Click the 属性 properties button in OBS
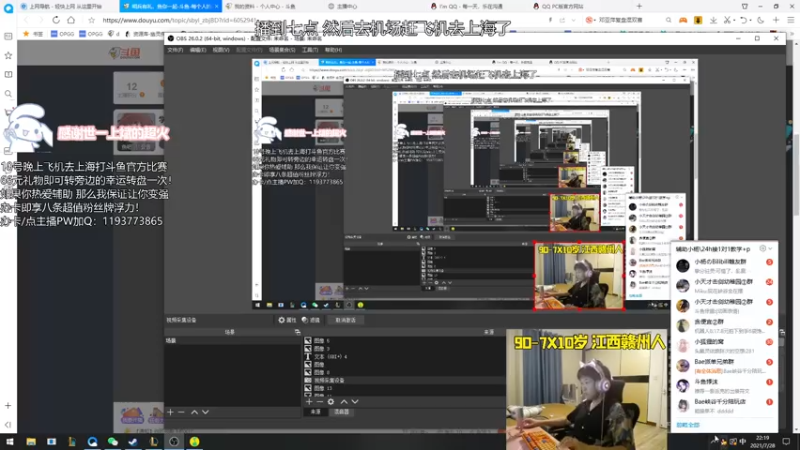800x450 pixels. [x=287, y=320]
